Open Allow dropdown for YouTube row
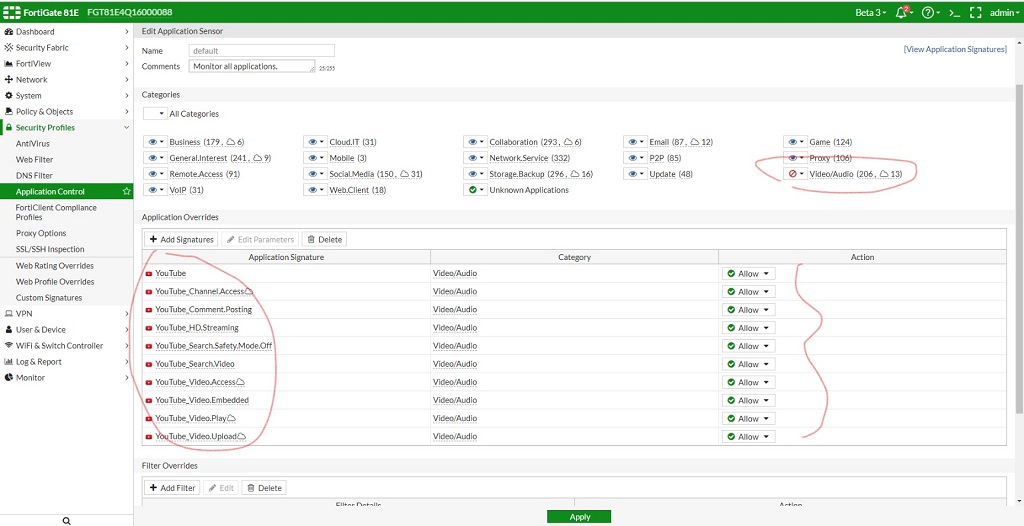This screenshot has width=1024, height=526. point(748,274)
